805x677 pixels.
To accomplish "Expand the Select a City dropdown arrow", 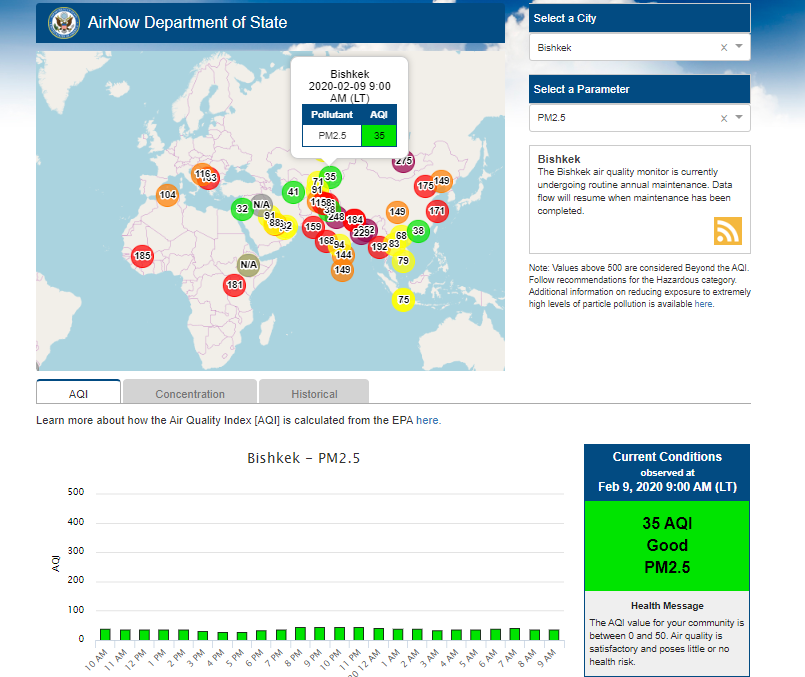I will click(x=739, y=47).
